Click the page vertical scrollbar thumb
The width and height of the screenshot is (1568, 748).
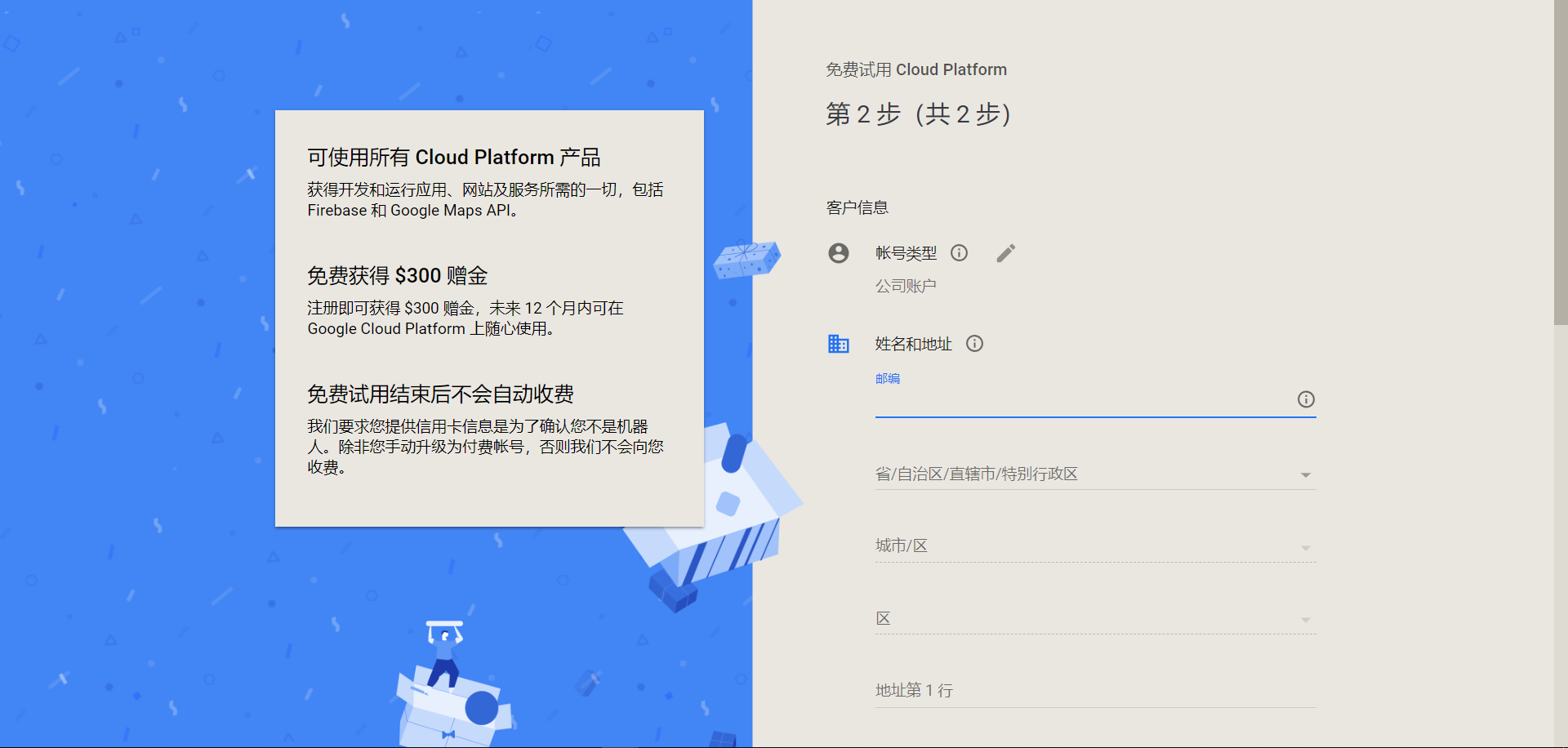click(x=1561, y=163)
